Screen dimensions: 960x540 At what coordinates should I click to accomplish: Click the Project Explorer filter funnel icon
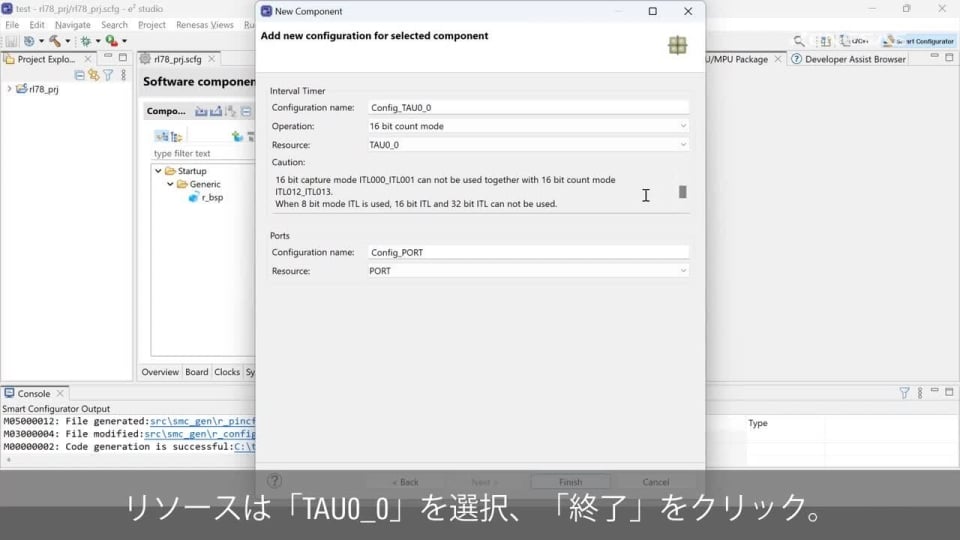(108, 75)
